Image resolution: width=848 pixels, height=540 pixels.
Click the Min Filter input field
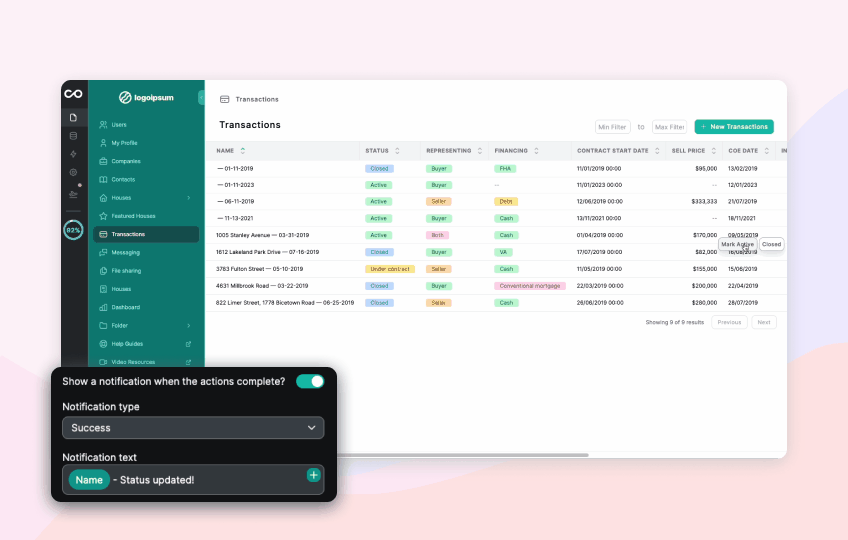pyautogui.click(x=613, y=127)
